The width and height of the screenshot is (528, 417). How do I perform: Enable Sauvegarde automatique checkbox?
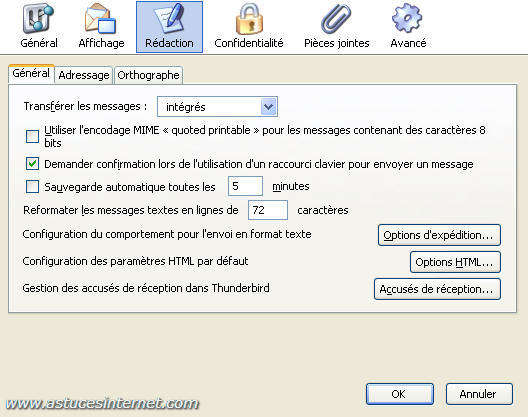[x=32, y=186]
